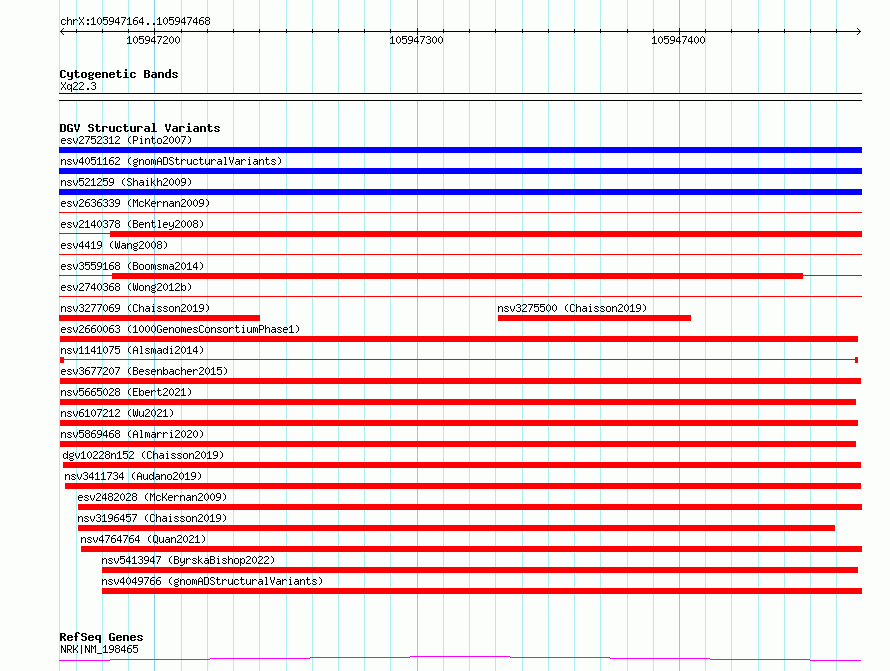890x671 pixels.
Task: Open variant esv2482028 (McKernan2009) label
Action: [152, 497]
